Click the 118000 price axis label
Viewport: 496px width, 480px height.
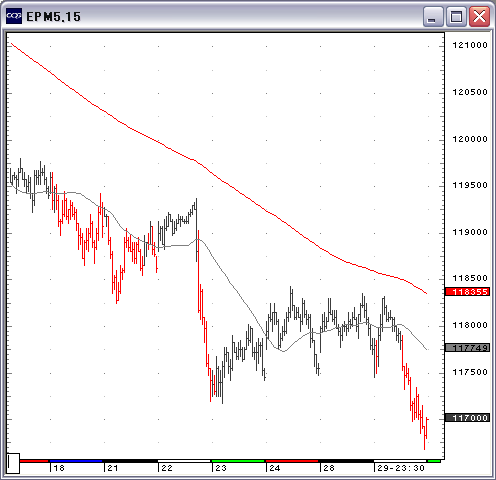[x=470, y=325]
